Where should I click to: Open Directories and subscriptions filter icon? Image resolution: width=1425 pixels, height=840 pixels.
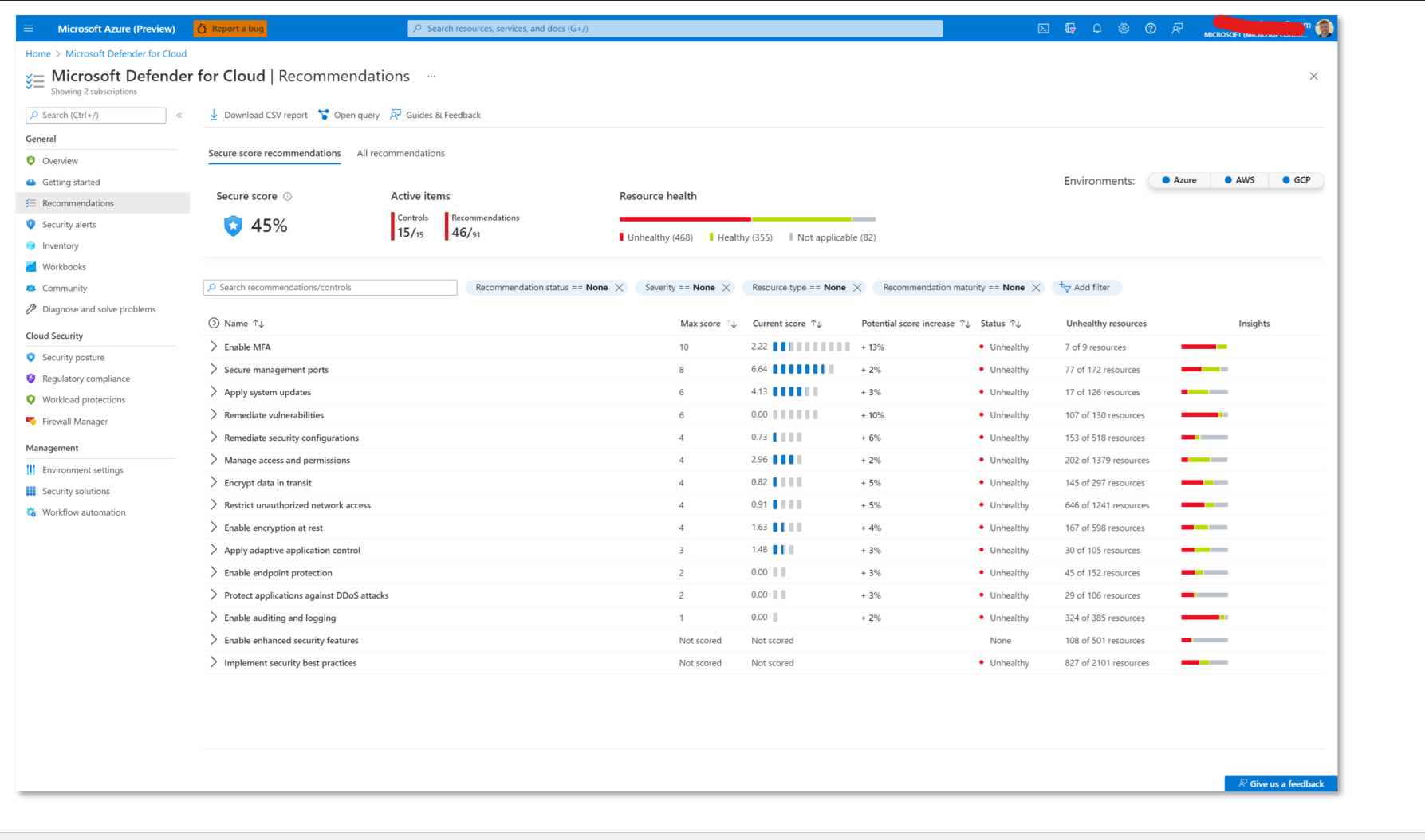(1070, 29)
